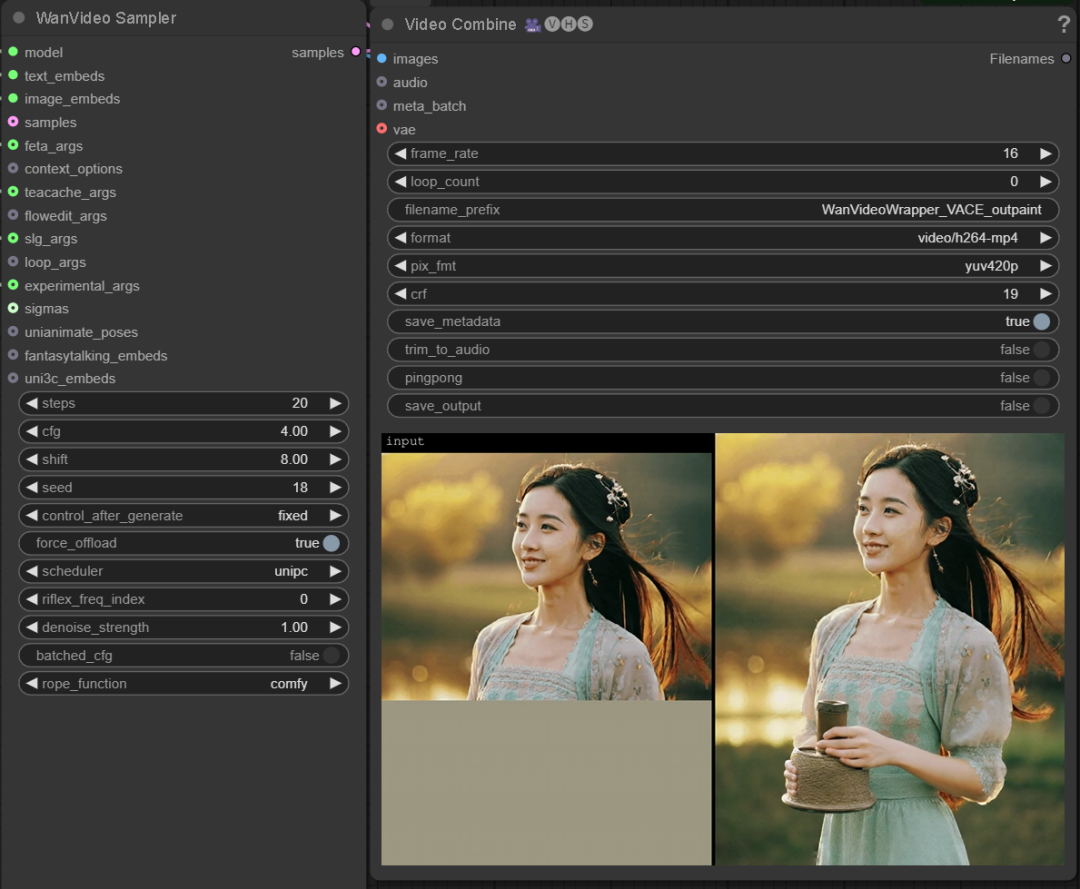
Task: Click the images input connector on Video Combine
Action: coord(383,58)
